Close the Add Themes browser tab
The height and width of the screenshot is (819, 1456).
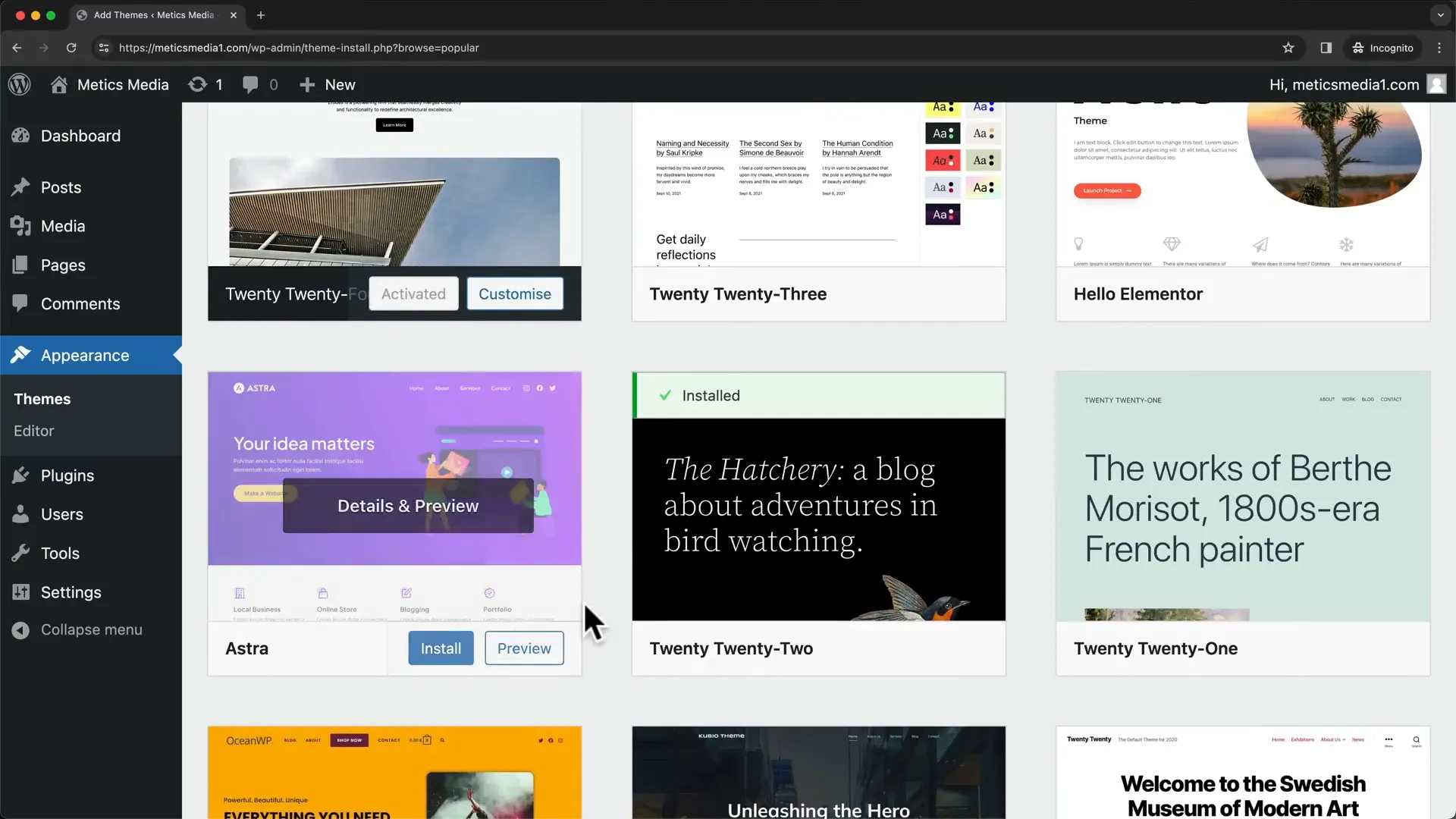coord(234,15)
